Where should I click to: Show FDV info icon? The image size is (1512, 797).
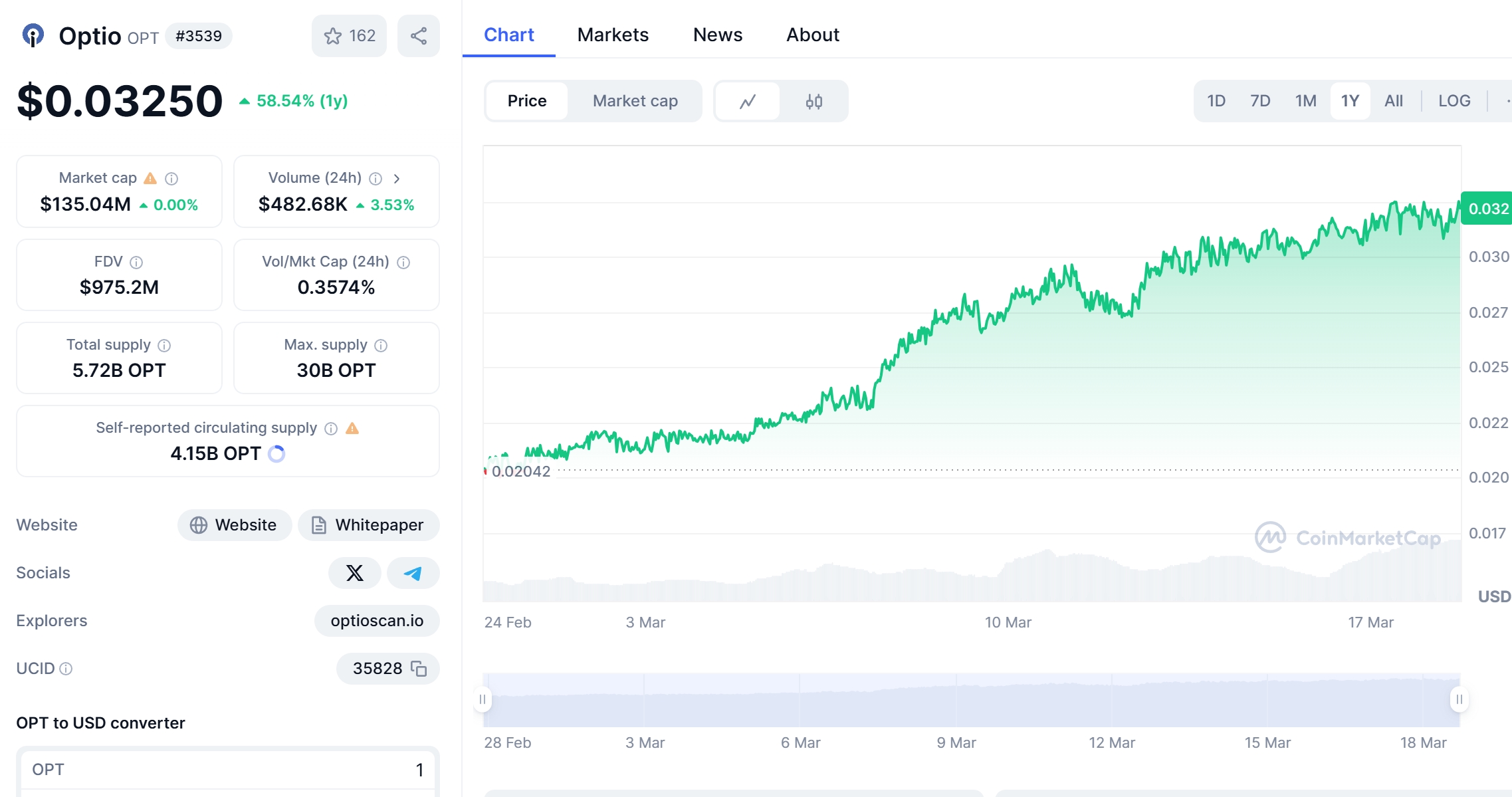click(x=136, y=262)
